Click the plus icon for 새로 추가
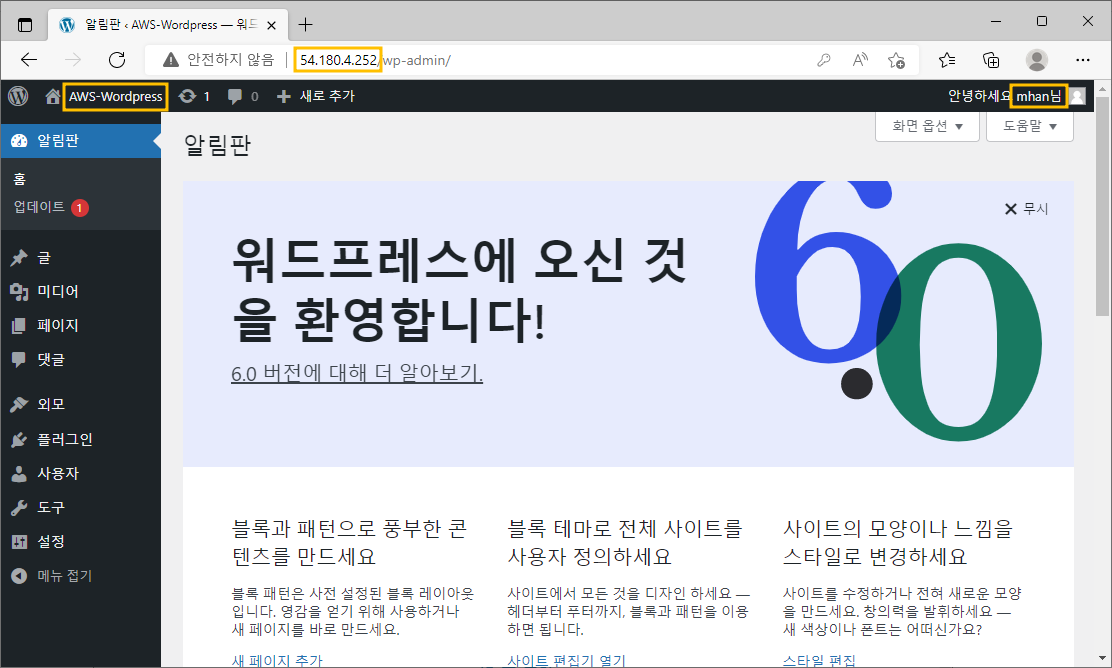Viewport: 1112px width, 668px height. (x=284, y=96)
